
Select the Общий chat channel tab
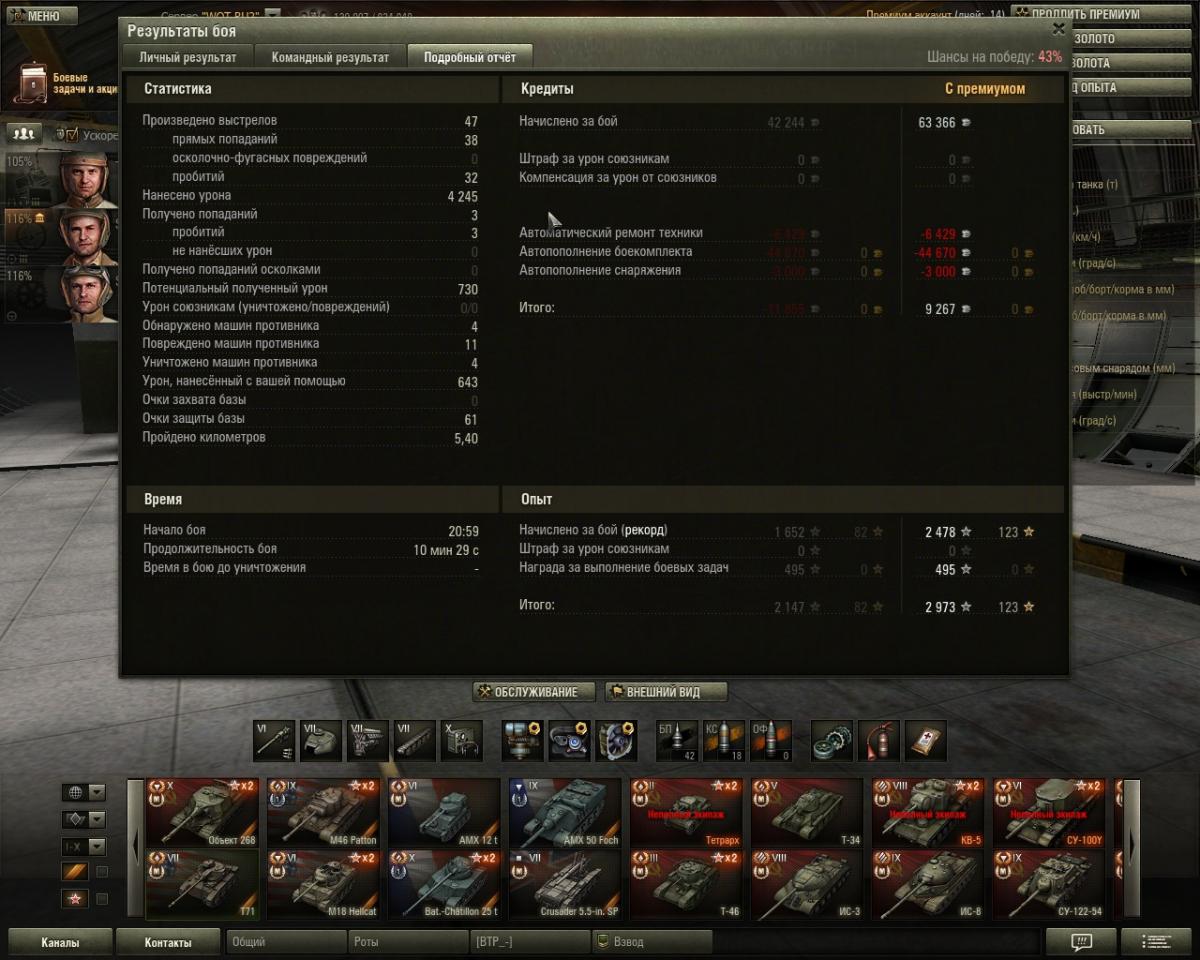click(x=286, y=942)
